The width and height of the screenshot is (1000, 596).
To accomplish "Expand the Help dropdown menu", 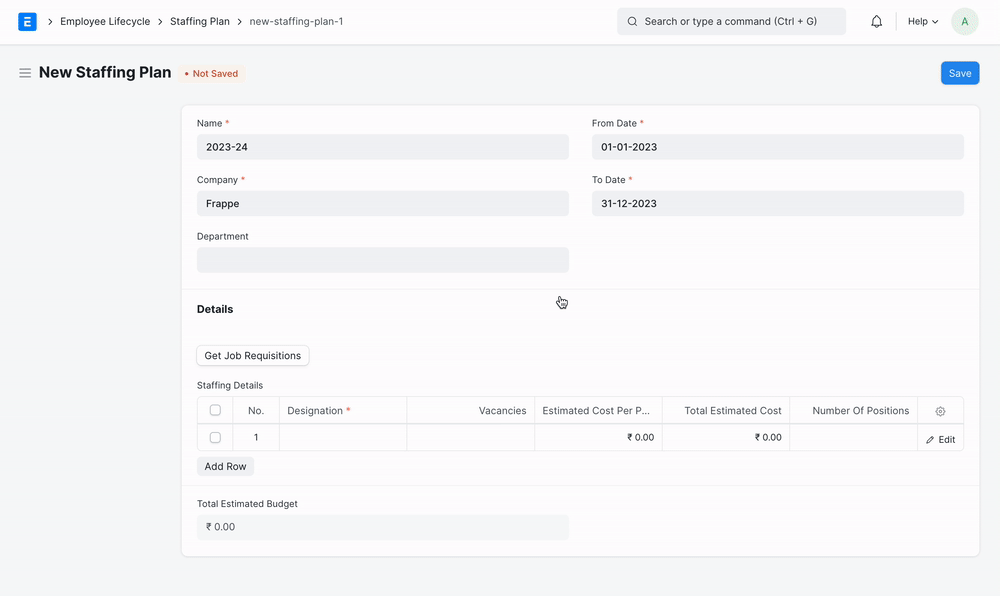I will tap(922, 21).
